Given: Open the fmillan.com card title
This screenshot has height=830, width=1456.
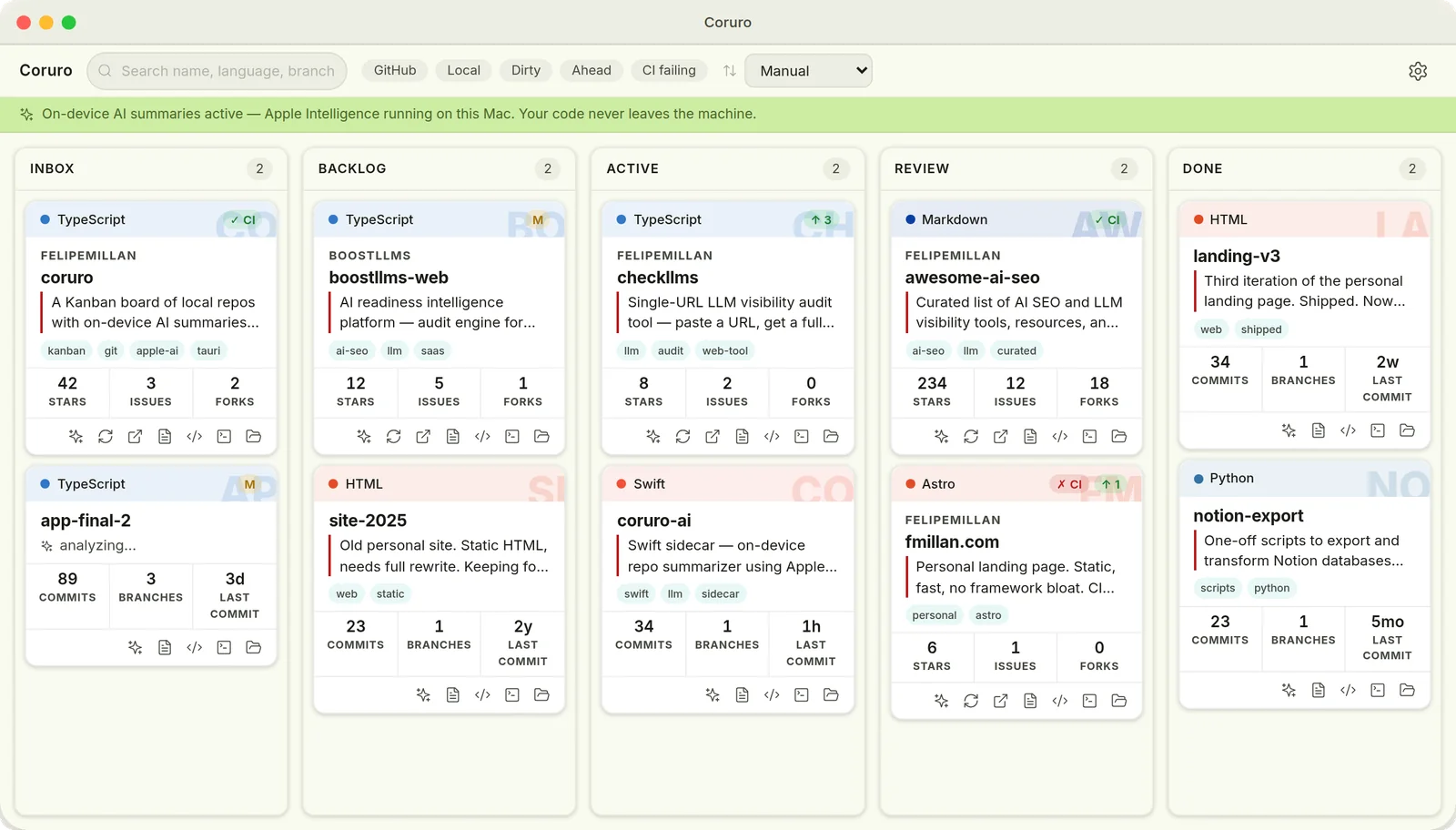Looking at the screenshot, I should tap(952, 542).
